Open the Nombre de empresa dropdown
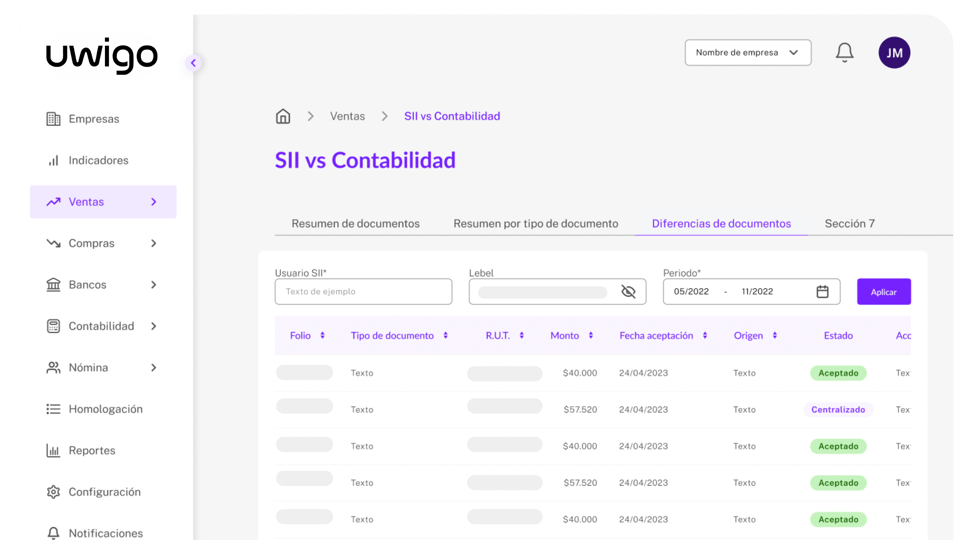 pyautogui.click(x=747, y=53)
